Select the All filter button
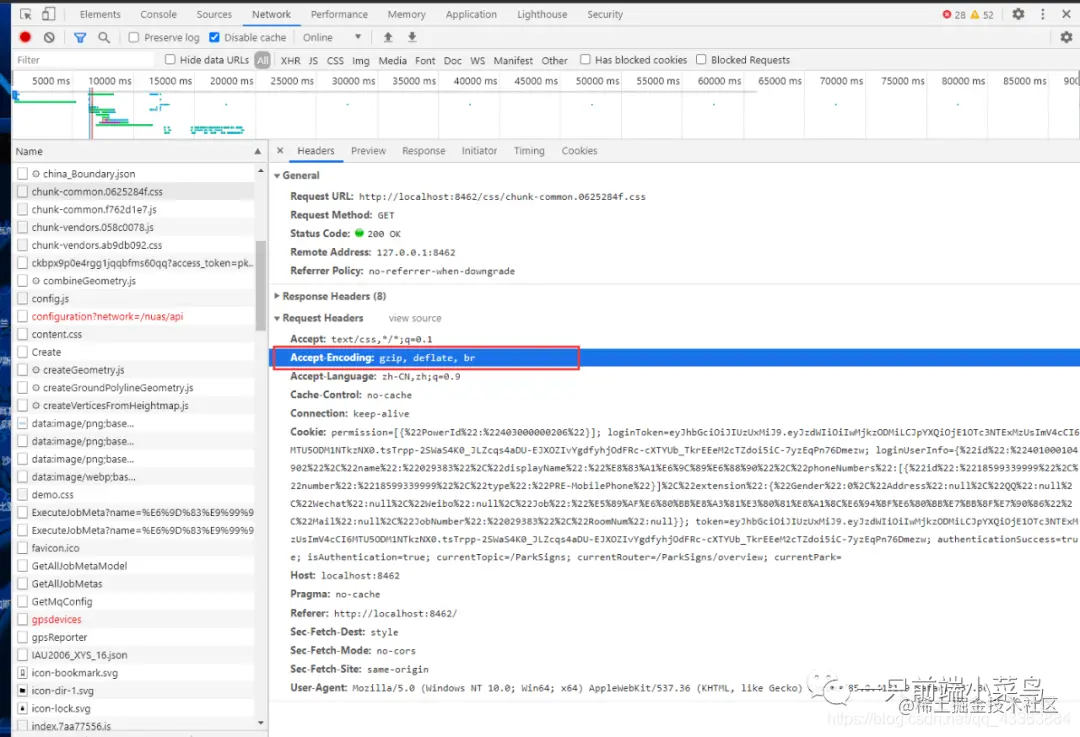This screenshot has width=1080, height=737. pyautogui.click(x=262, y=60)
